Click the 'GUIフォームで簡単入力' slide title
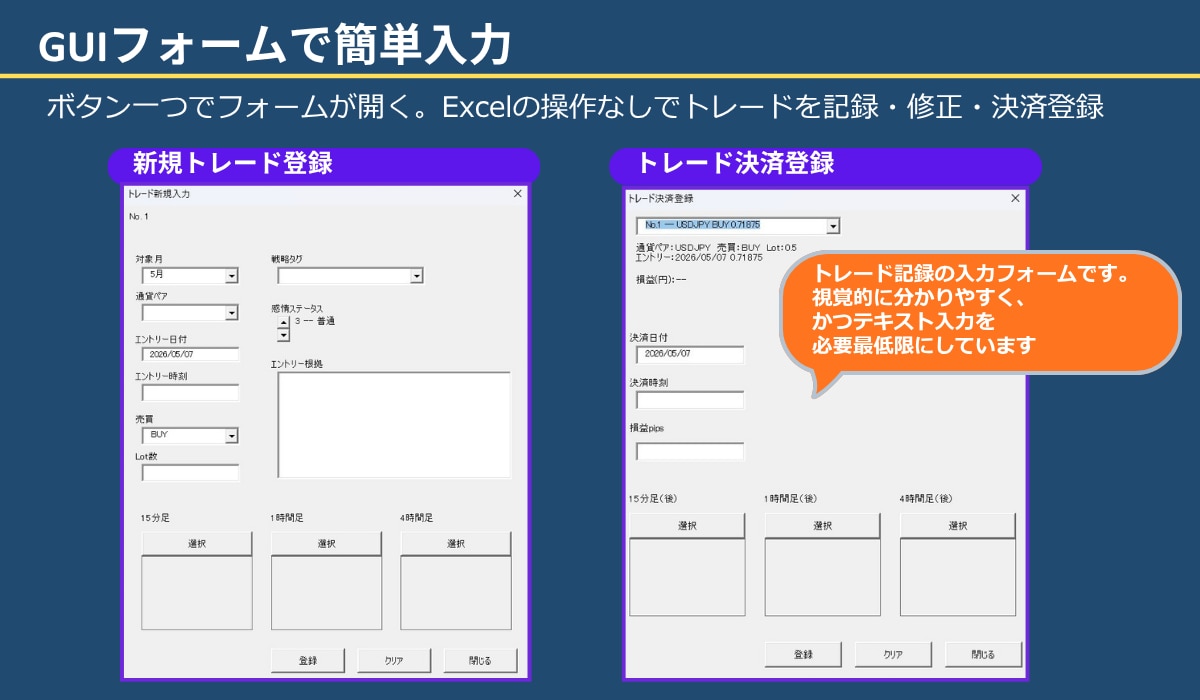Viewport: 1200px width, 700px height. 275,45
